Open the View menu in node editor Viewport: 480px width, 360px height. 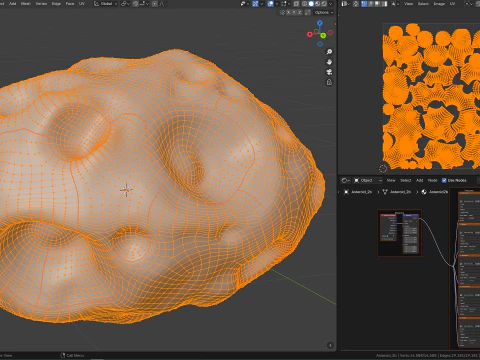(391, 180)
